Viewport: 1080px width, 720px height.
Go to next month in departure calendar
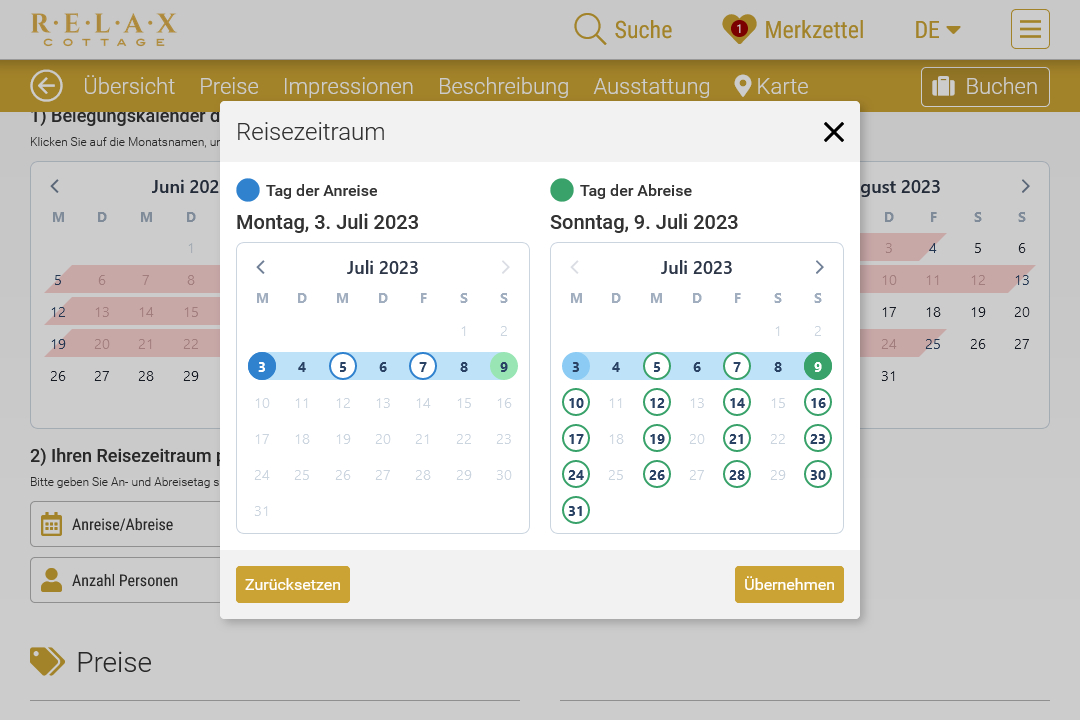[819, 267]
